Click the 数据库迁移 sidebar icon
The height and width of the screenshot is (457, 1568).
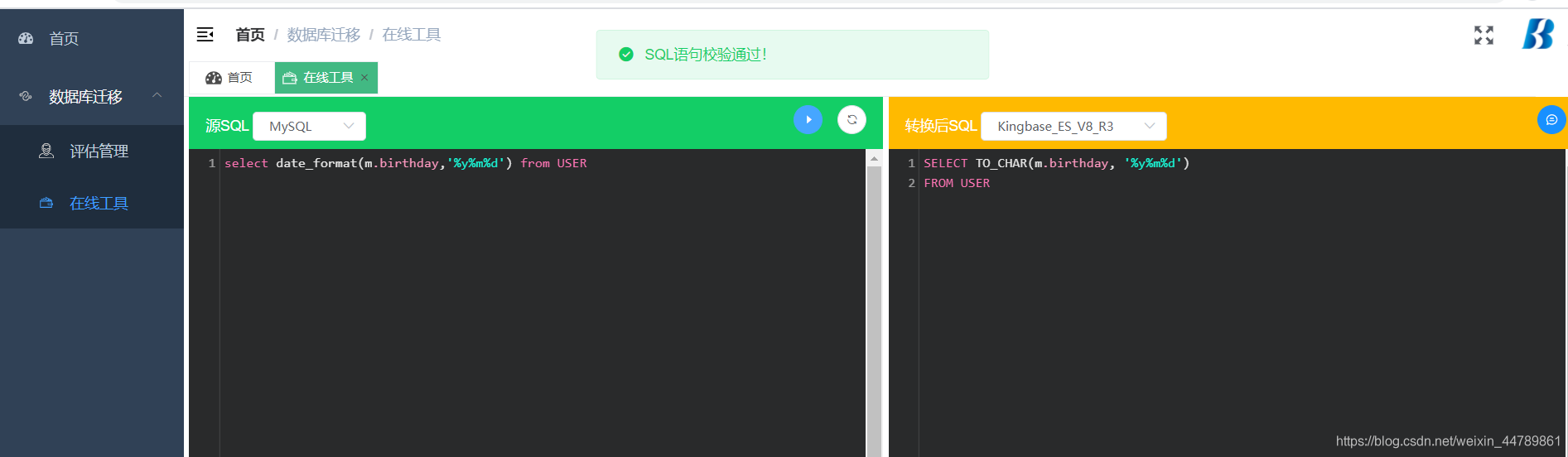pos(26,96)
